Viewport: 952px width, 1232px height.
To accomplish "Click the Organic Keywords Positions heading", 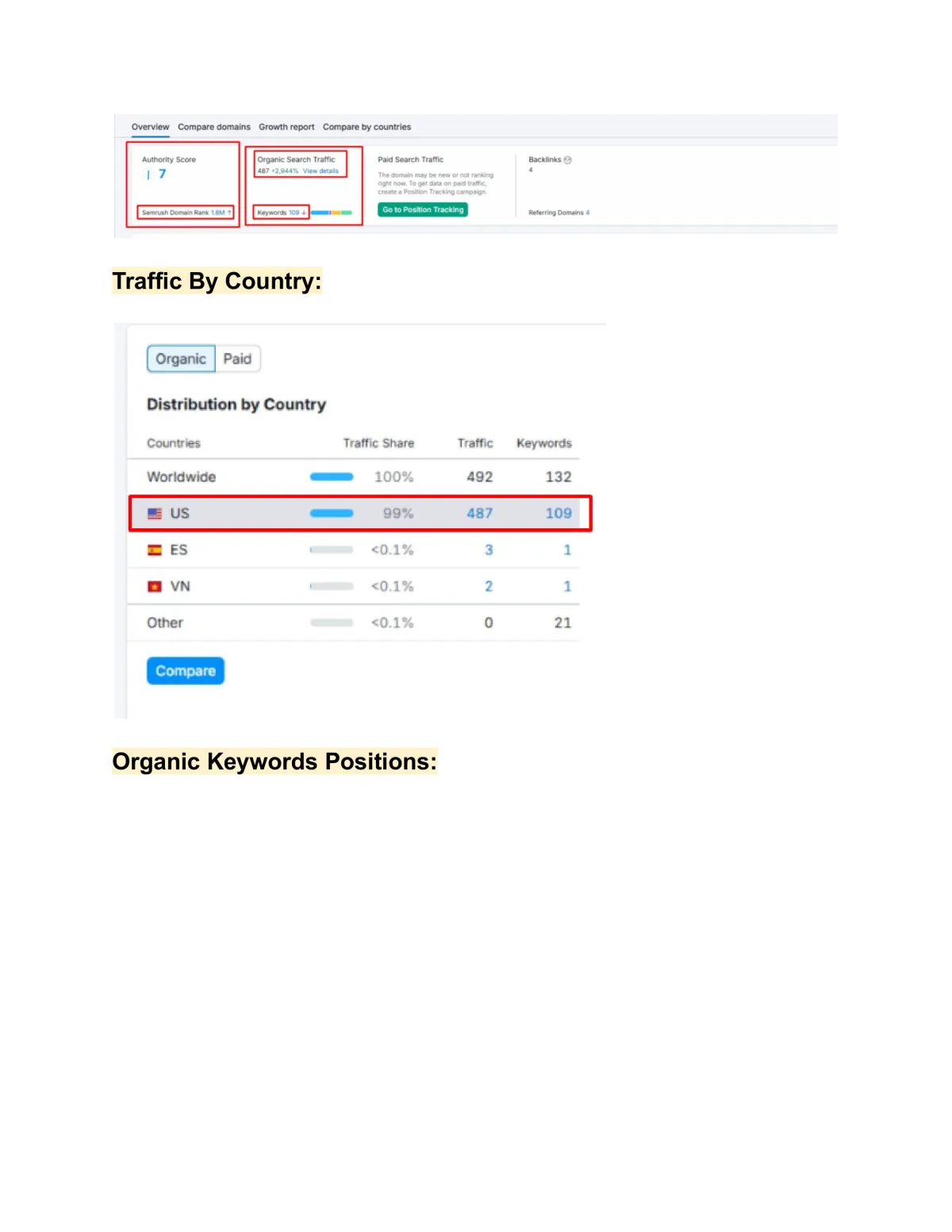I will [x=274, y=762].
